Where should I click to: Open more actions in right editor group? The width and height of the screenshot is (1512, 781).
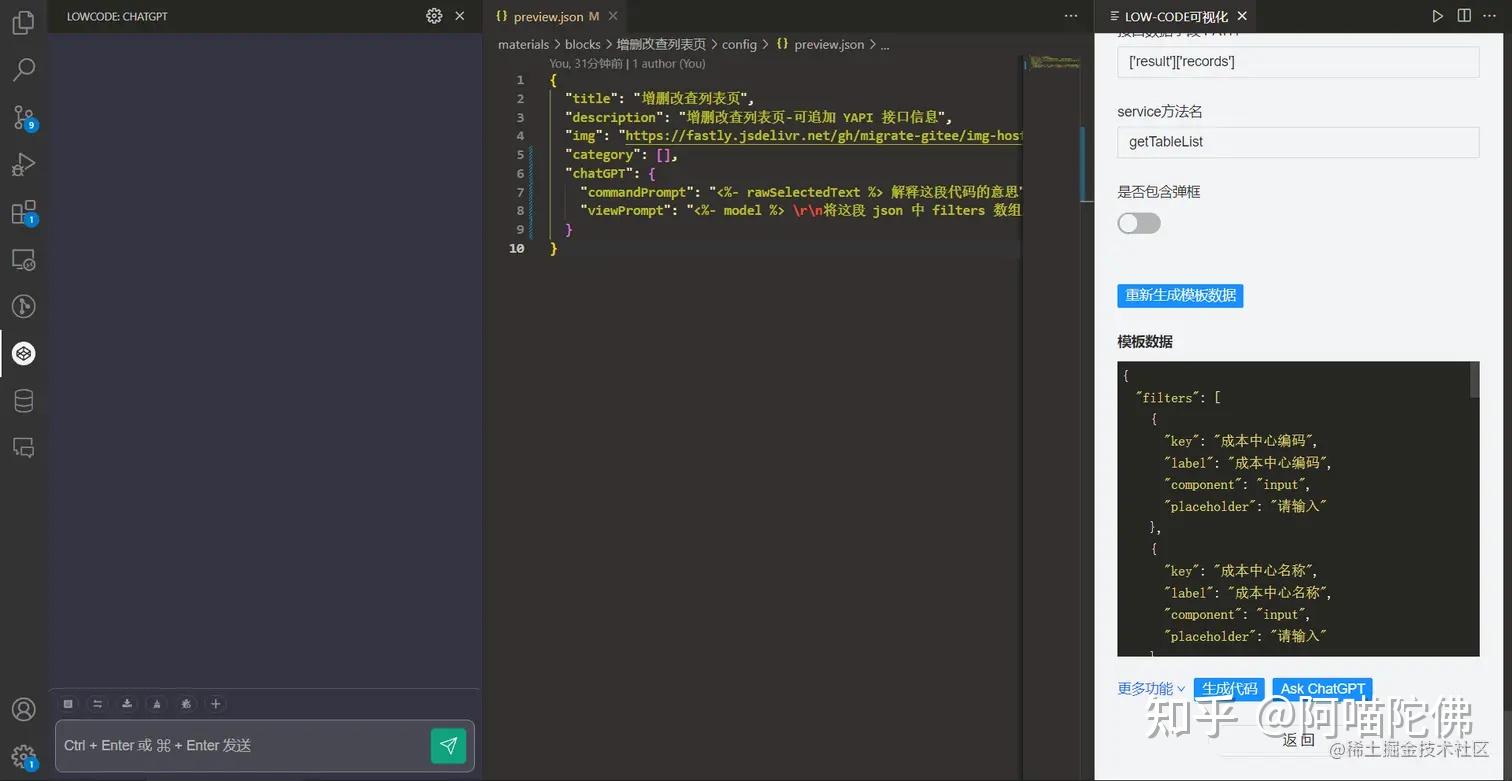[1491, 16]
